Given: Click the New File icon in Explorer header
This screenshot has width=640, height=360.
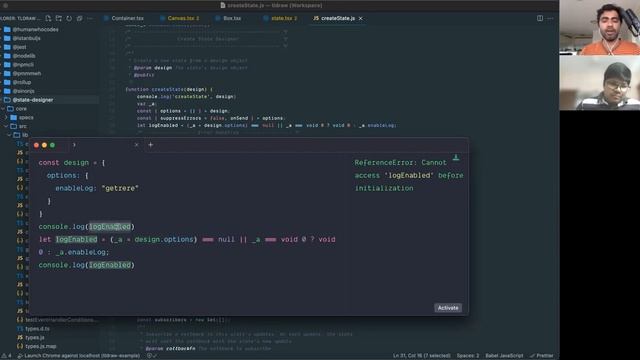Looking at the screenshot, I should pos(48,18).
